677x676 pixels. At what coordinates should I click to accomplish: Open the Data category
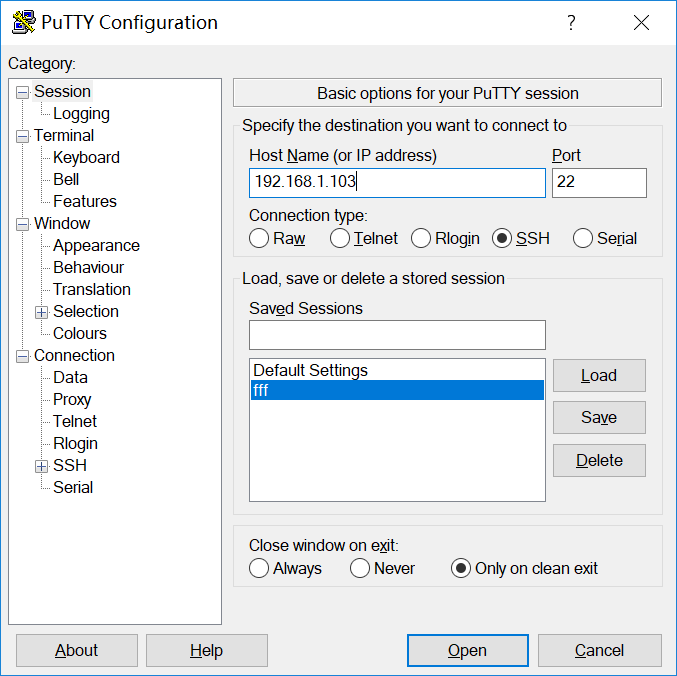(x=70, y=378)
